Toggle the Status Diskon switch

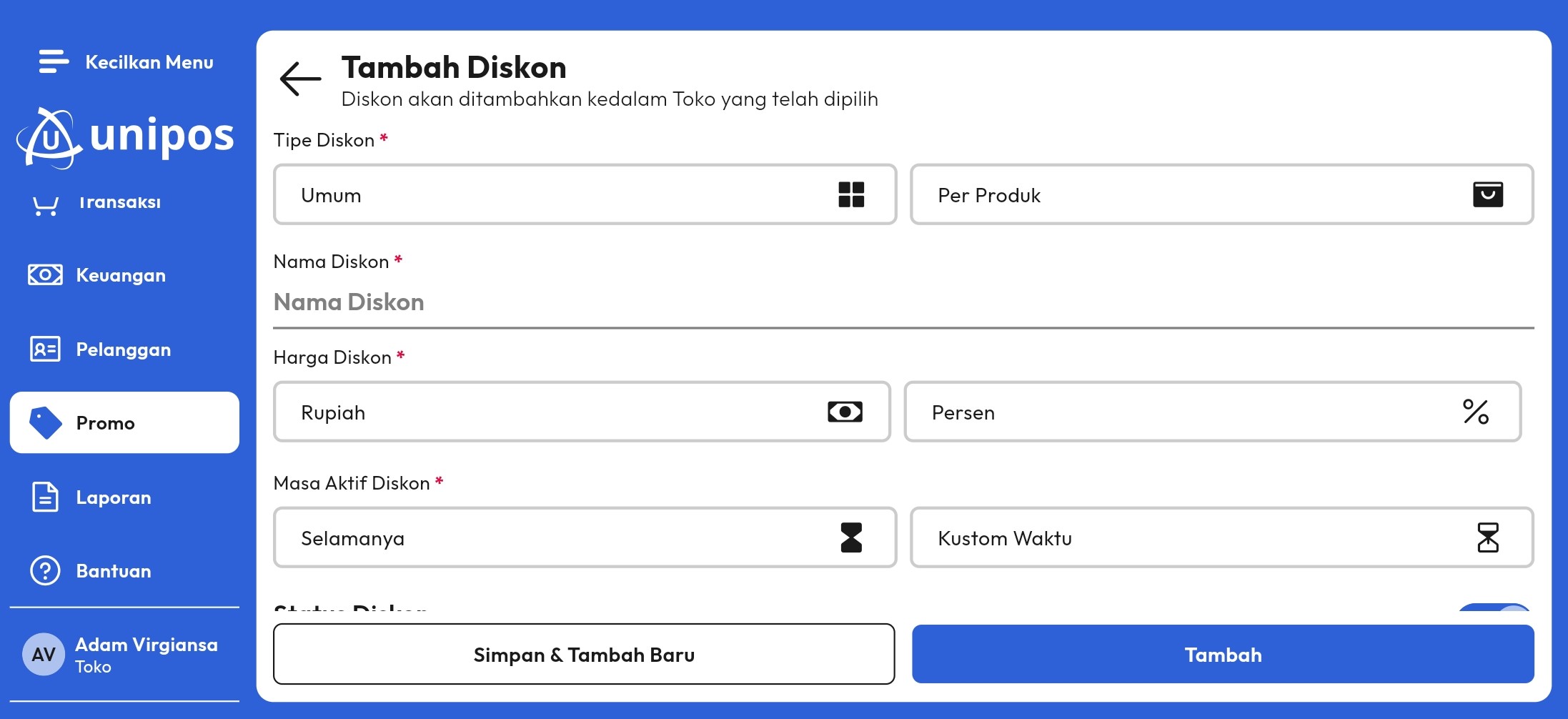click(1495, 608)
